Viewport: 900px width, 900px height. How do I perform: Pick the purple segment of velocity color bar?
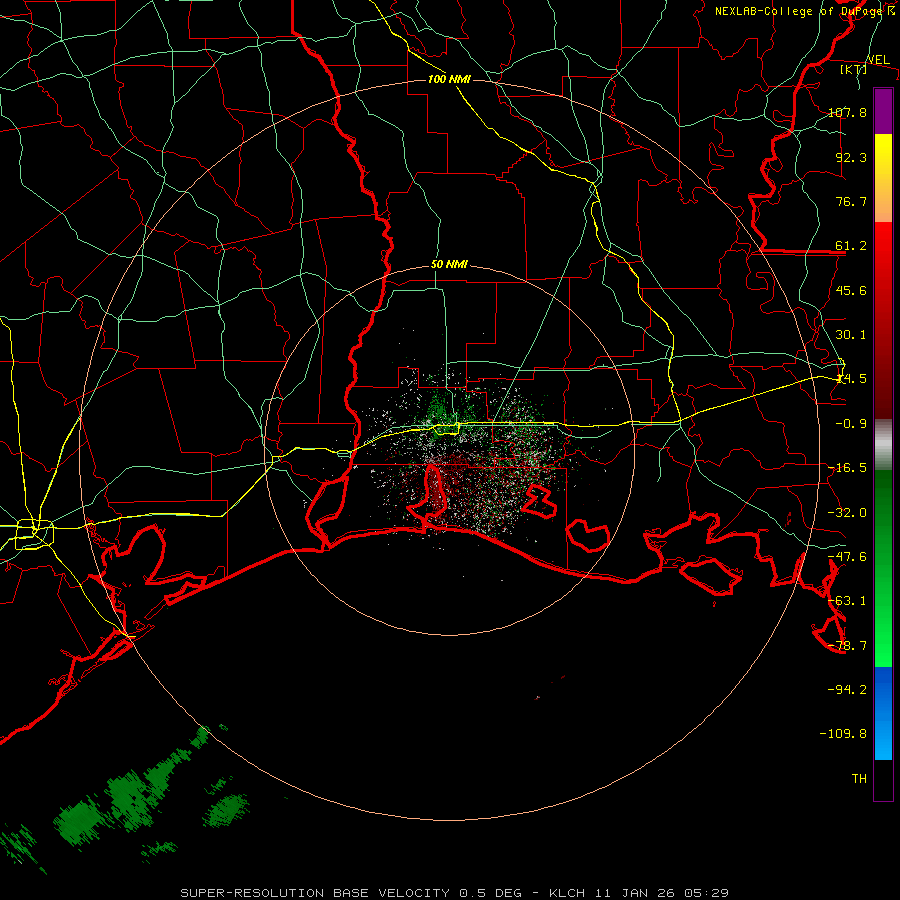click(883, 111)
